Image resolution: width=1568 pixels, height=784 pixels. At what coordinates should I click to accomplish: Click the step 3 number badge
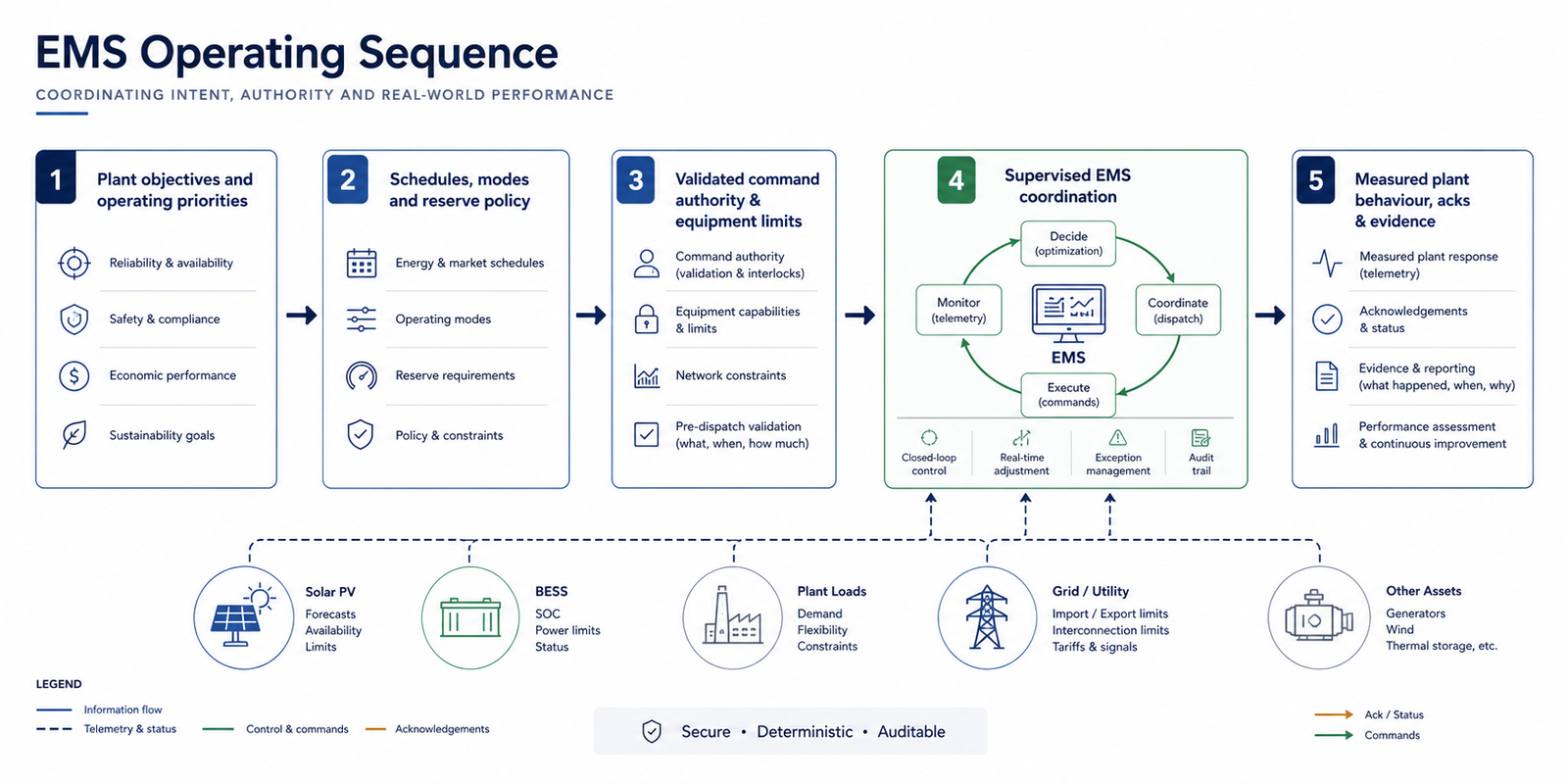tap(635, 179)
